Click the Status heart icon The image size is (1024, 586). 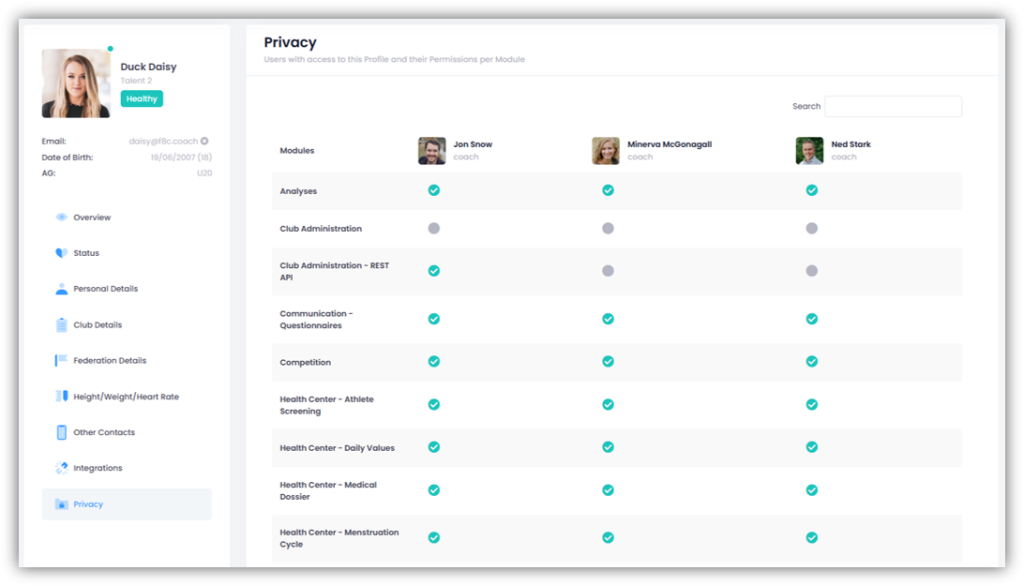pyautogui.click(x=62, y=253)
